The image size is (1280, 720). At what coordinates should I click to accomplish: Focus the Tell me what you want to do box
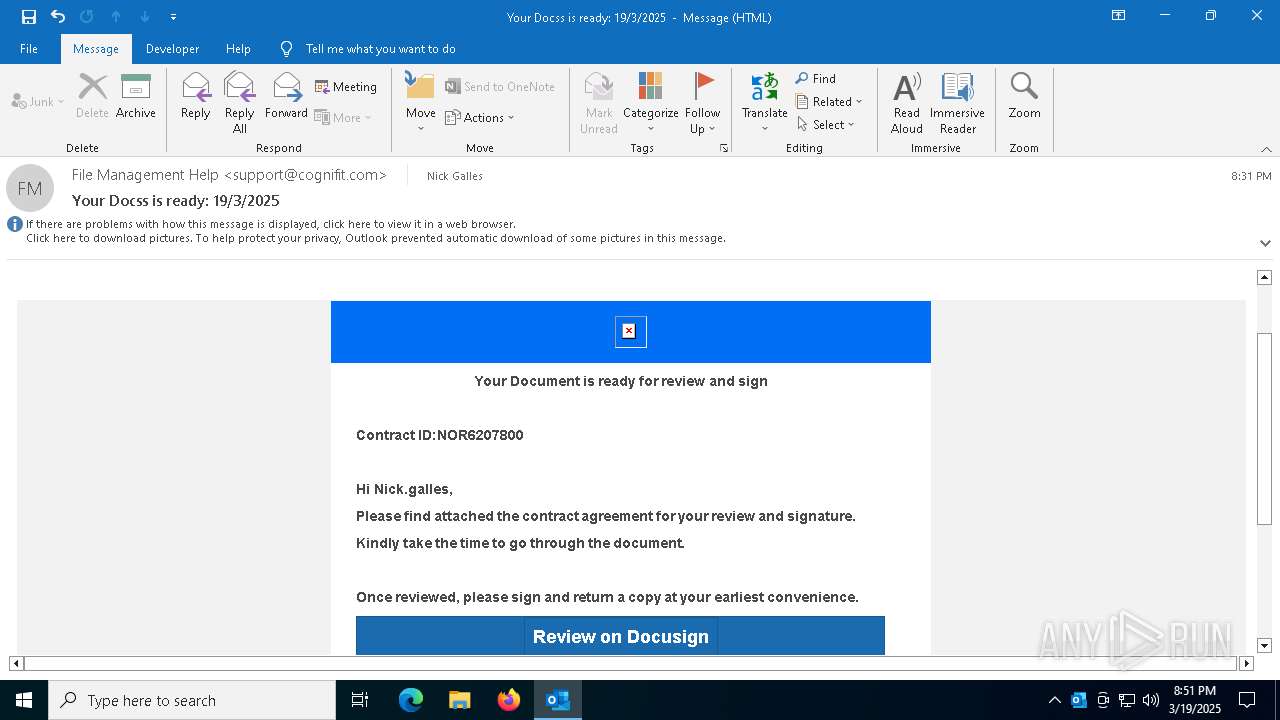pos(380,49)
